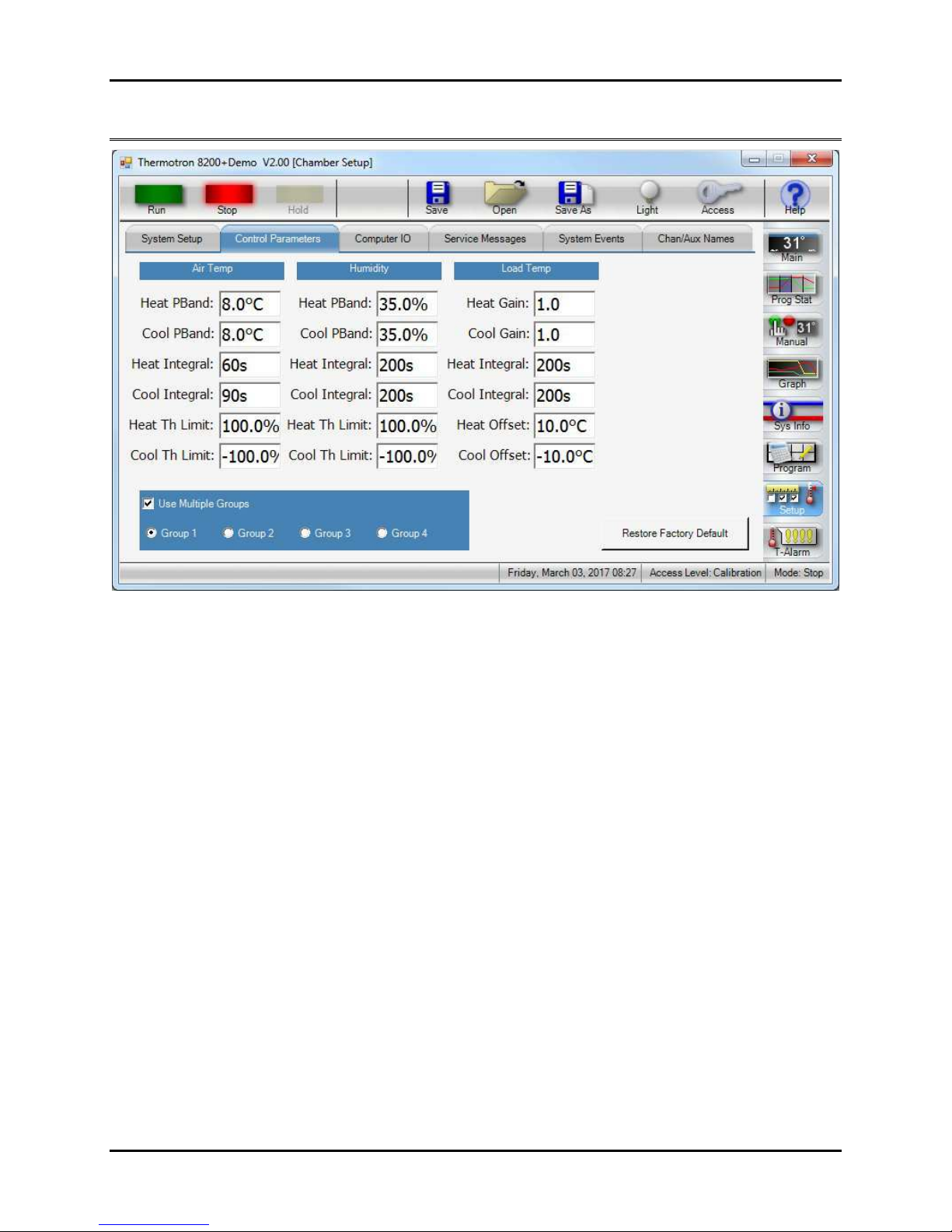Click the Mode: Stop status text
Viewport: 952px width, 1232px height.
click(x=798, y=573)
